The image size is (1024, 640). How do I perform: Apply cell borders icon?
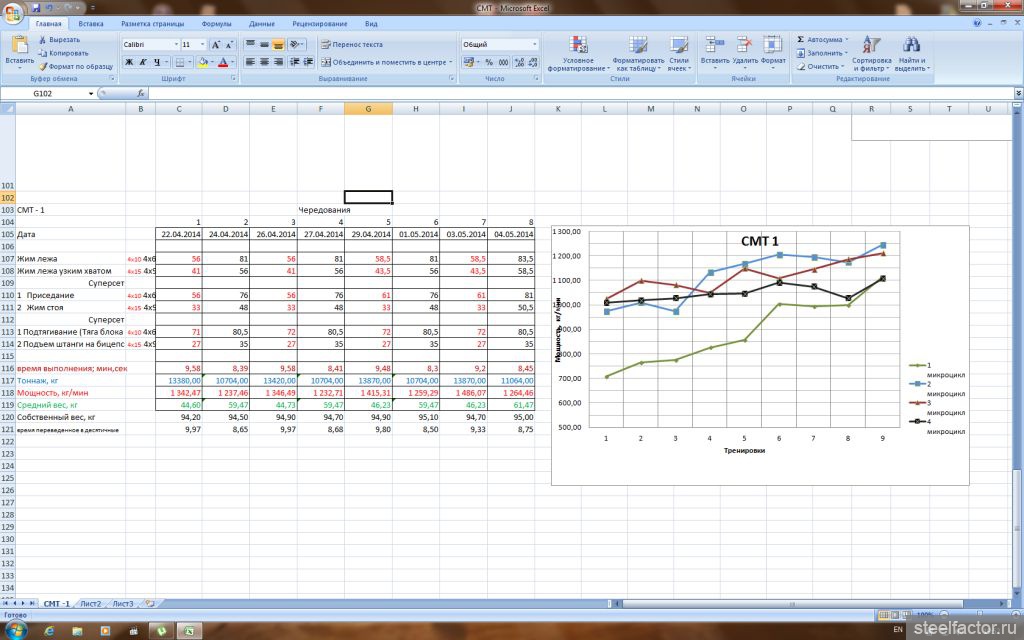pos(180,62)
